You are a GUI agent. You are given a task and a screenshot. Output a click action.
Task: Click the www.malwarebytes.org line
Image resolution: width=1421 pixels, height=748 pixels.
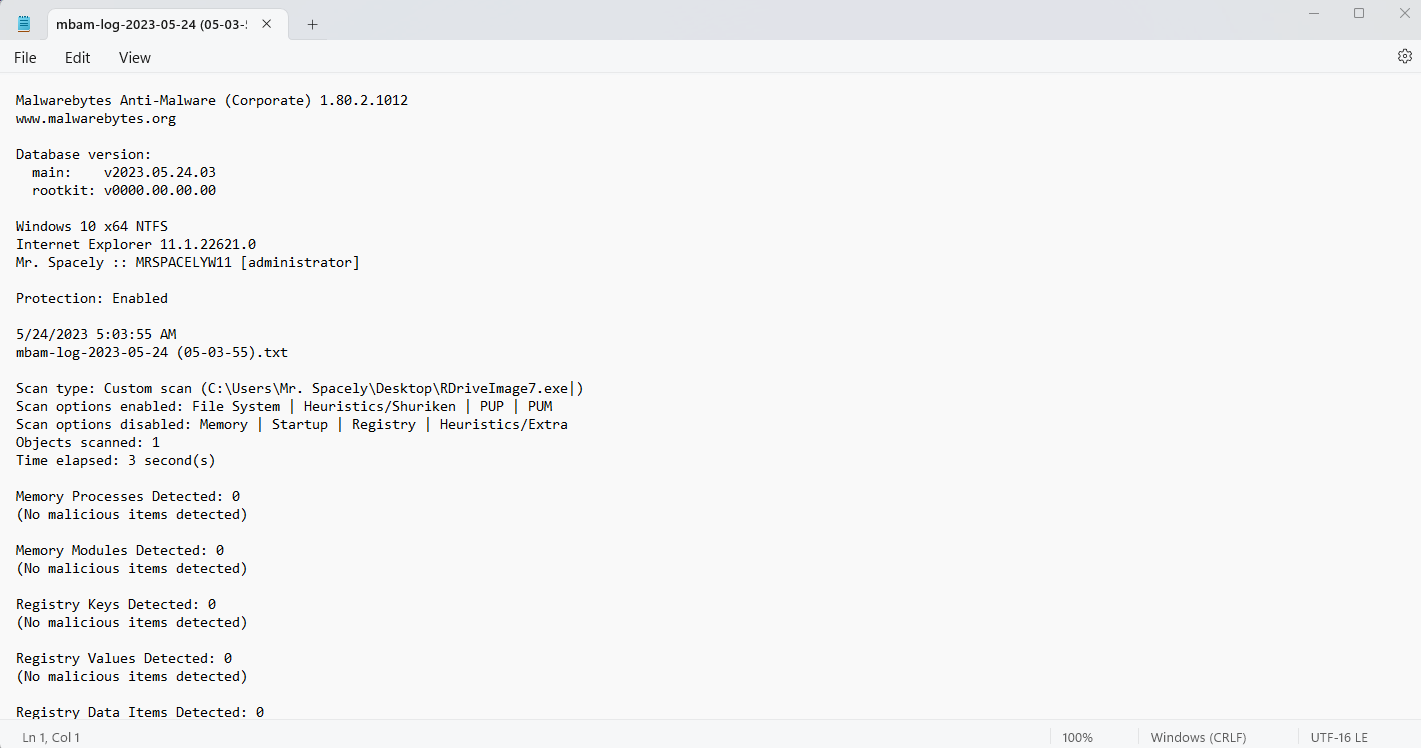[x=96, y=119]
